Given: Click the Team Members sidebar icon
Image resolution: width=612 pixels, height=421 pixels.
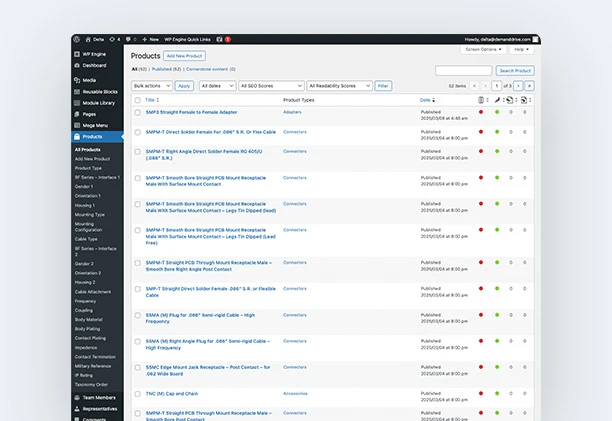Looking at the screenshot, I should tap(76, 397).
